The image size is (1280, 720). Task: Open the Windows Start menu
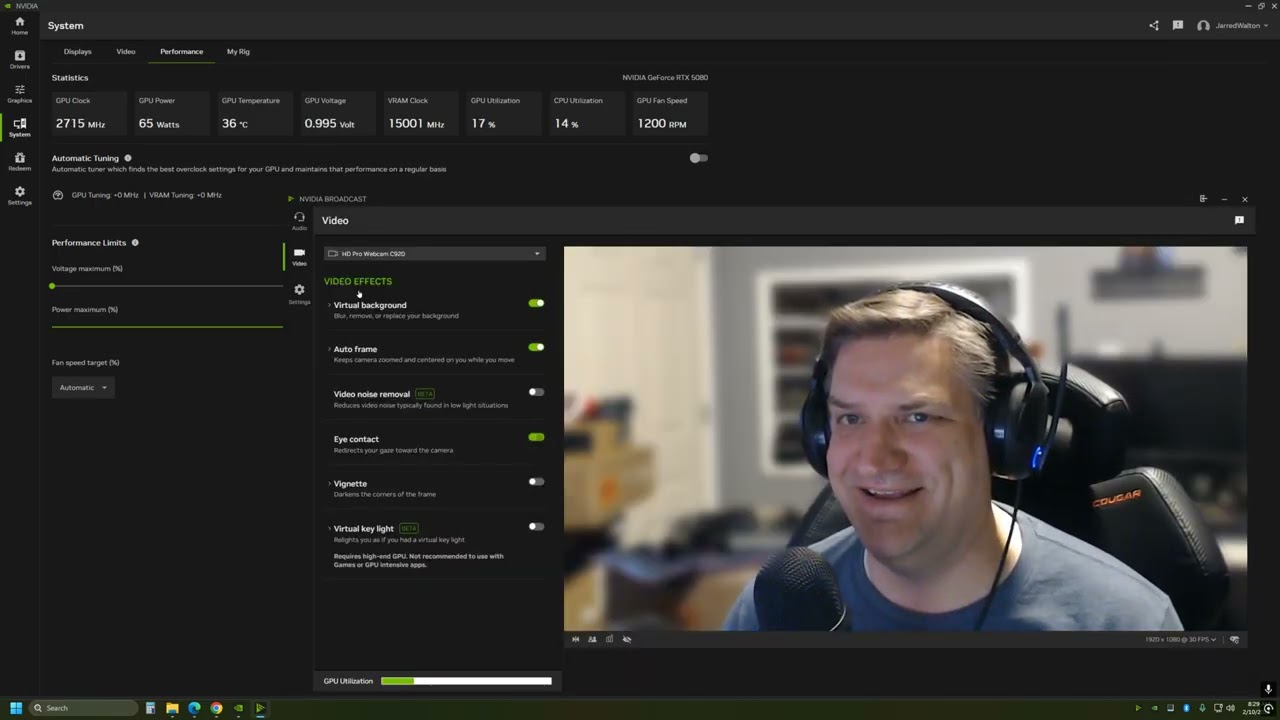tap(16, 708)
